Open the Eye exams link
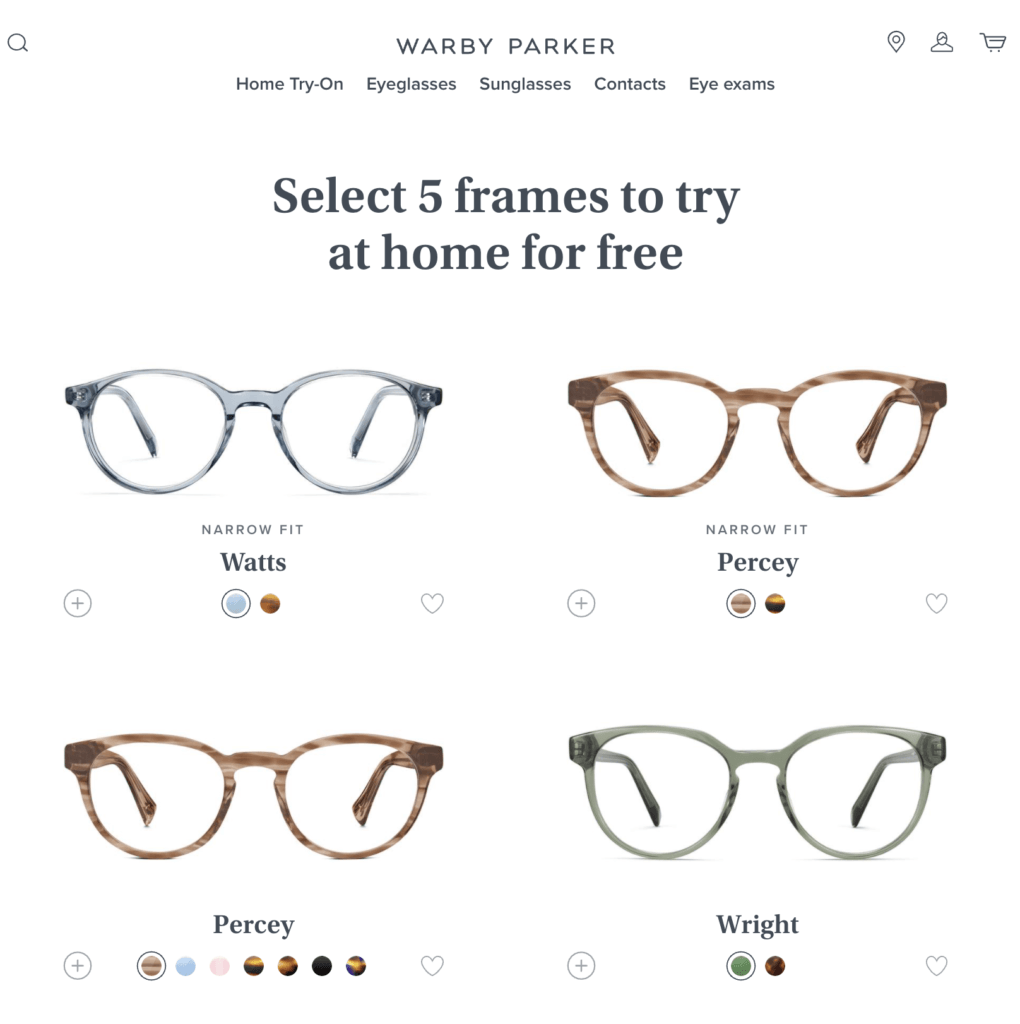The width and height of the screenshot is (1020, 1024). (x=731, y=84)
